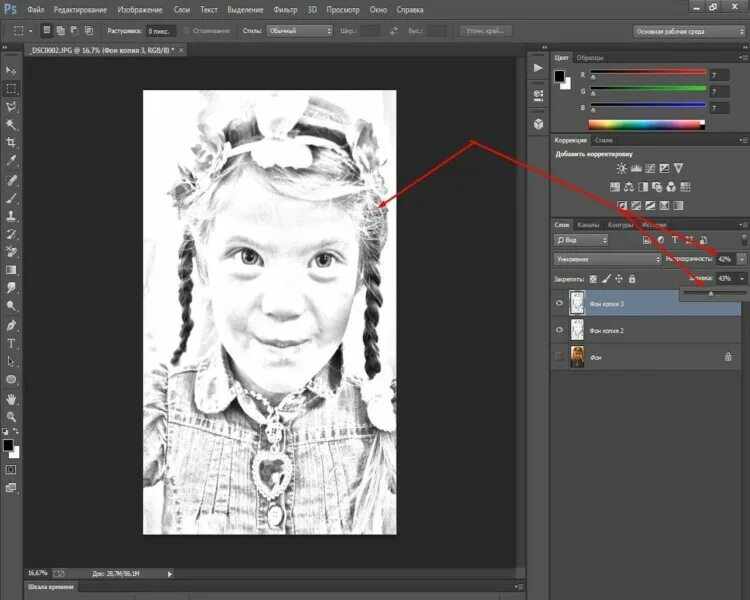Select the Brush tool

(x=11, y=198)
